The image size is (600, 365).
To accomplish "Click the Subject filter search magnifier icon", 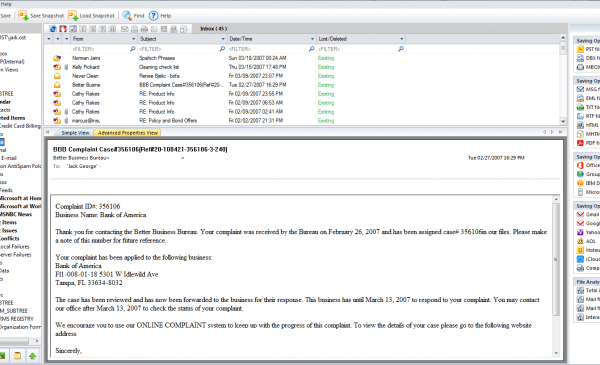I will click(222, 49).
